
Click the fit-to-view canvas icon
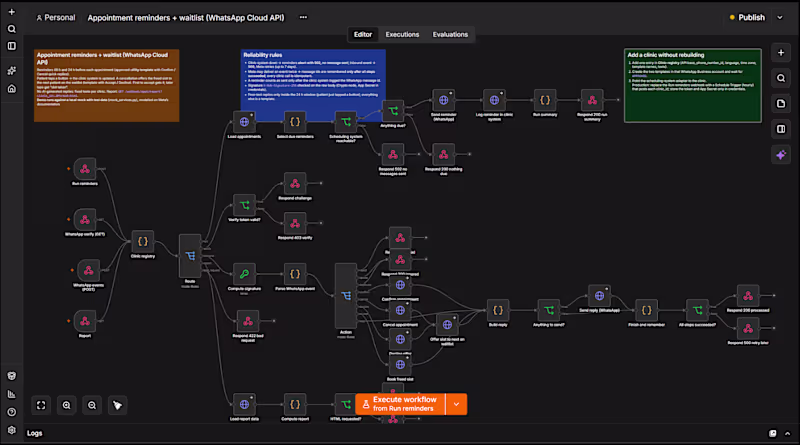pyautogui.click(x=41, y=405)
